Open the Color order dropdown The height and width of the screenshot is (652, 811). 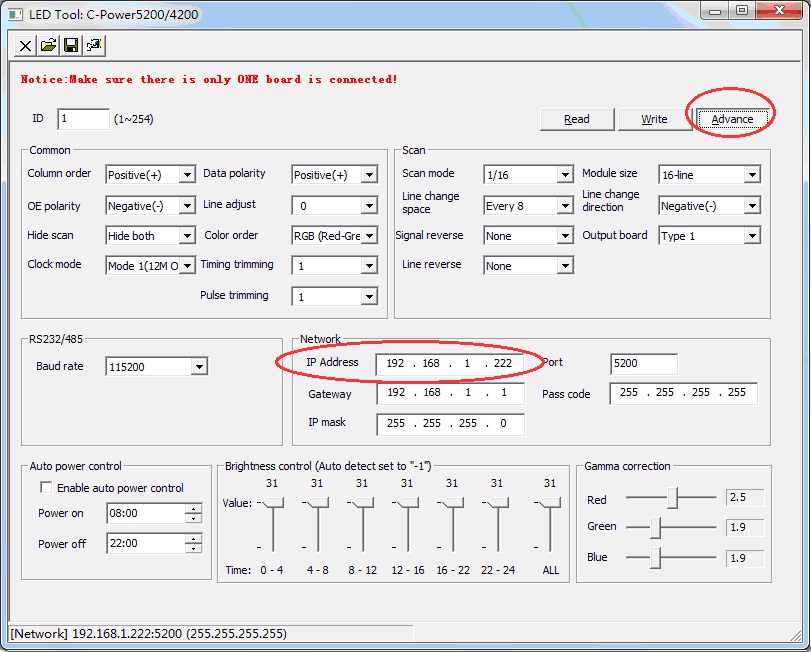coord(369,236)
